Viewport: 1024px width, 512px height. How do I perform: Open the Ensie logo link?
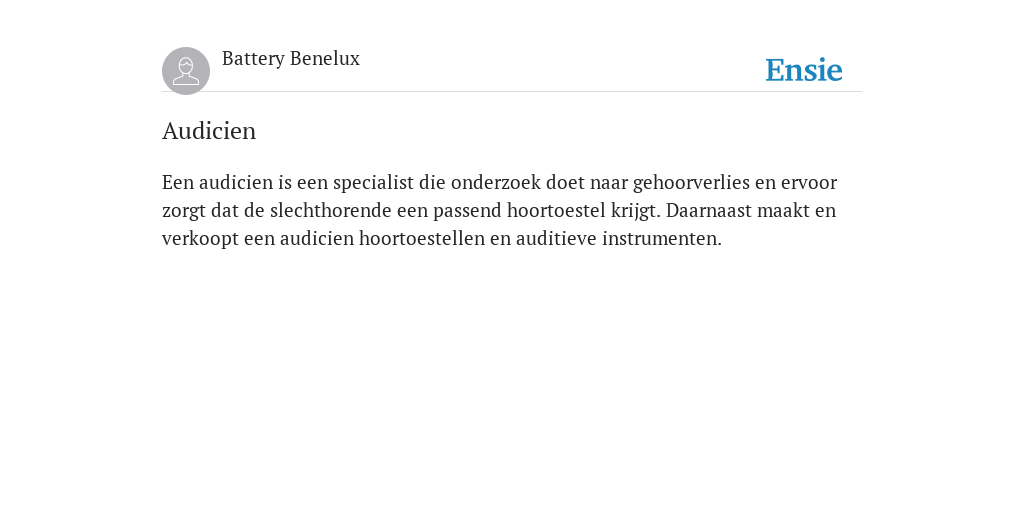804,70
